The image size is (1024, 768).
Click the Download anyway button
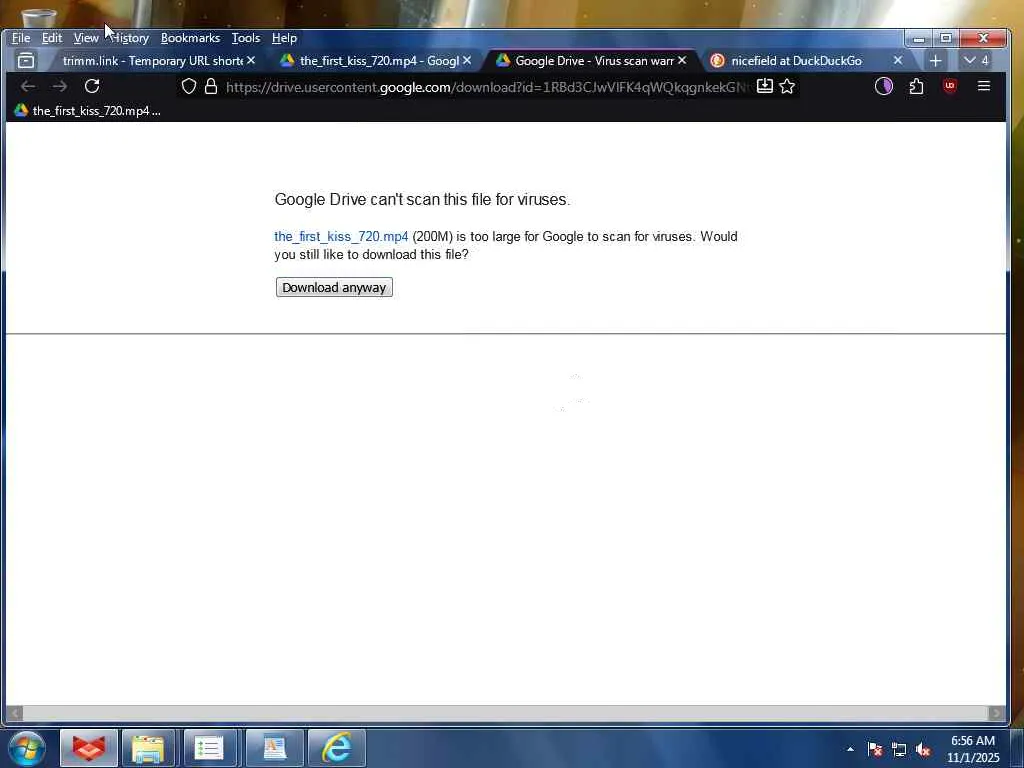point(334,287)
